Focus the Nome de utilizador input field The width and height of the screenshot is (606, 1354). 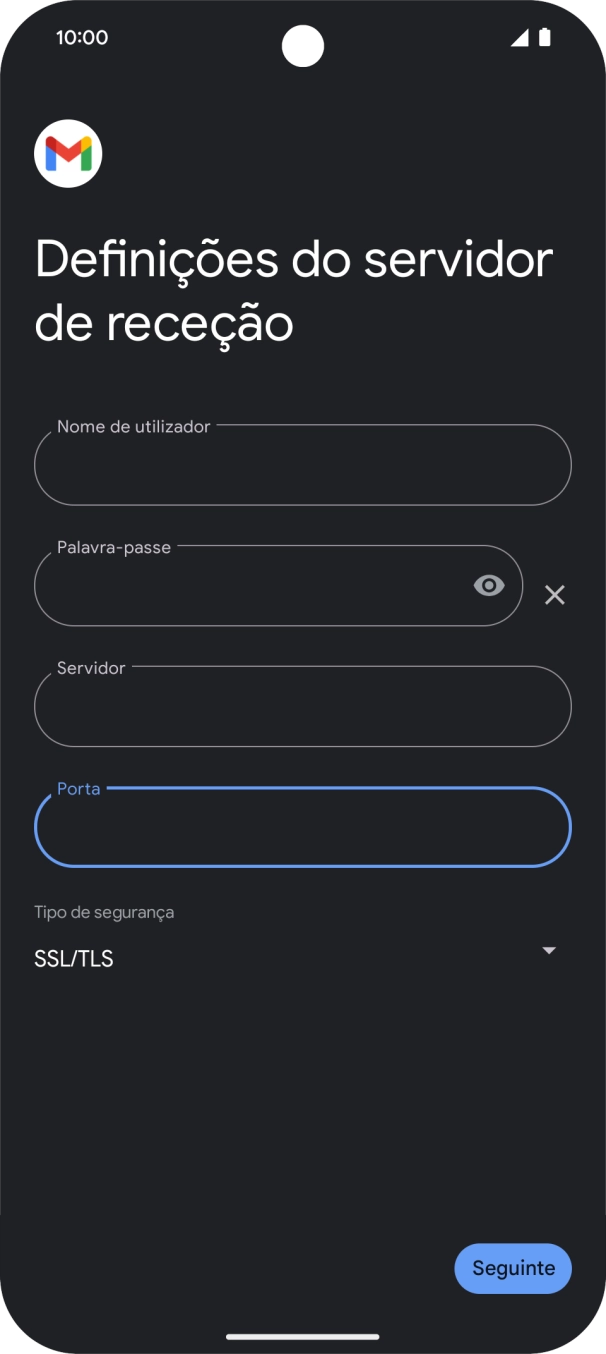(x=302, y=466)
